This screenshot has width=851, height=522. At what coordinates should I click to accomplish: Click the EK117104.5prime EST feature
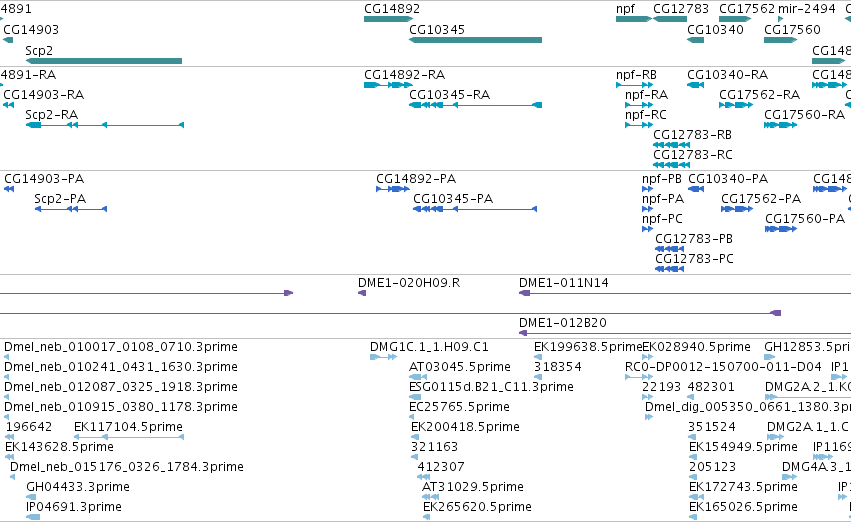pyautogui.click(x=129, y=437)
